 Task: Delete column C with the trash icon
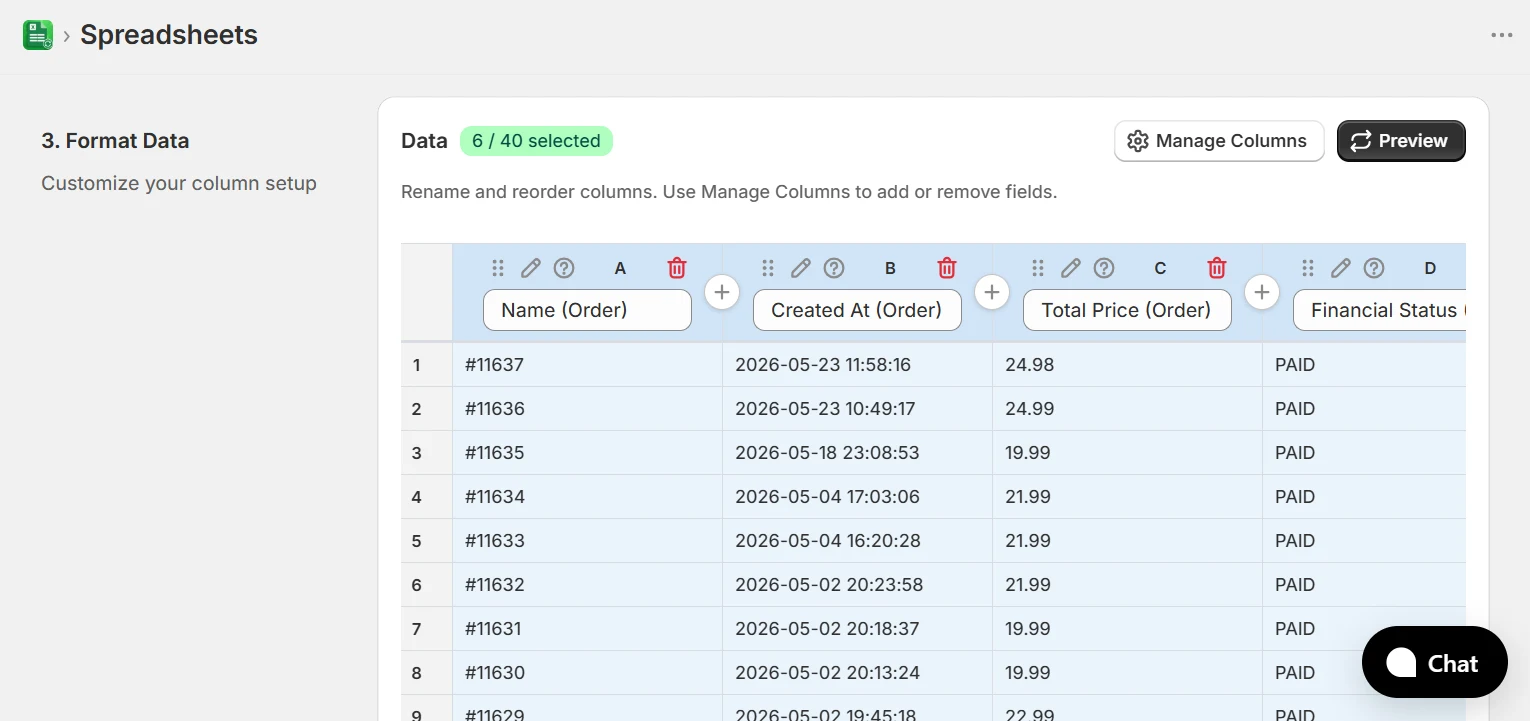click(1217, 268)
